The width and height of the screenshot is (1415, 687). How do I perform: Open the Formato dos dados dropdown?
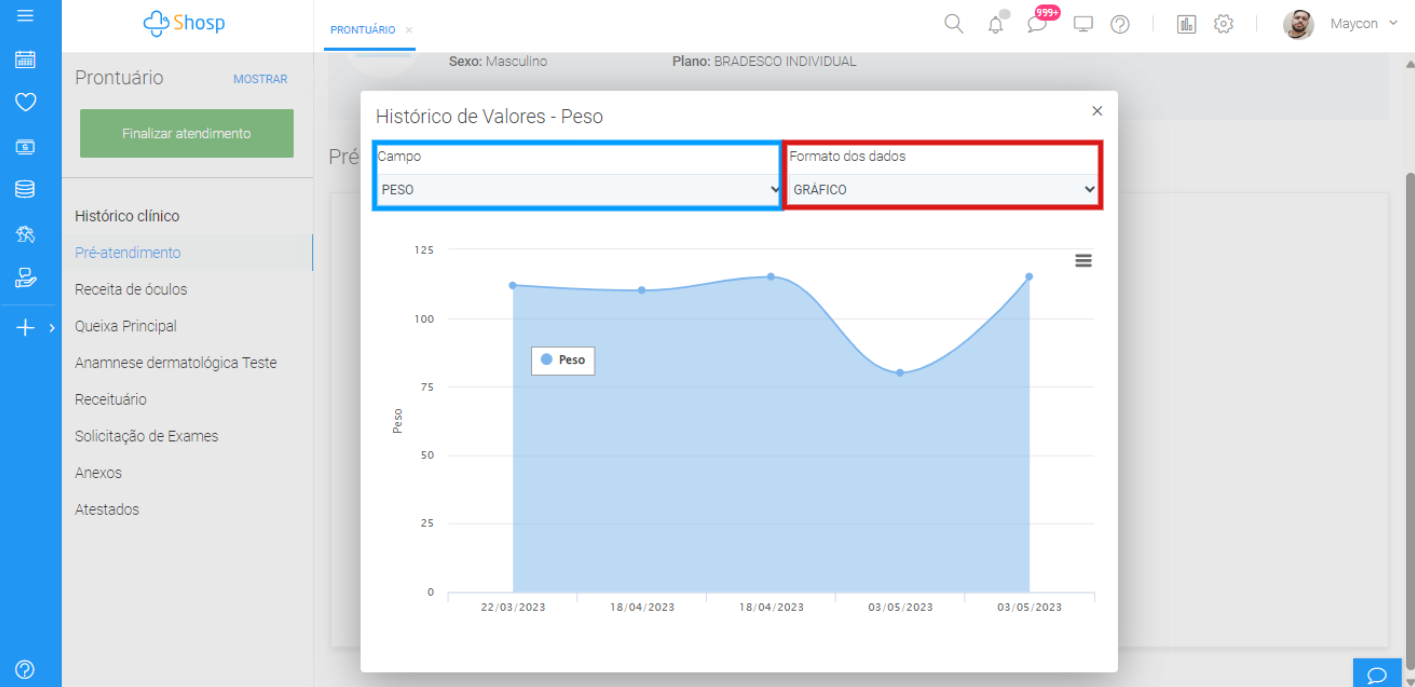(943, 189)
